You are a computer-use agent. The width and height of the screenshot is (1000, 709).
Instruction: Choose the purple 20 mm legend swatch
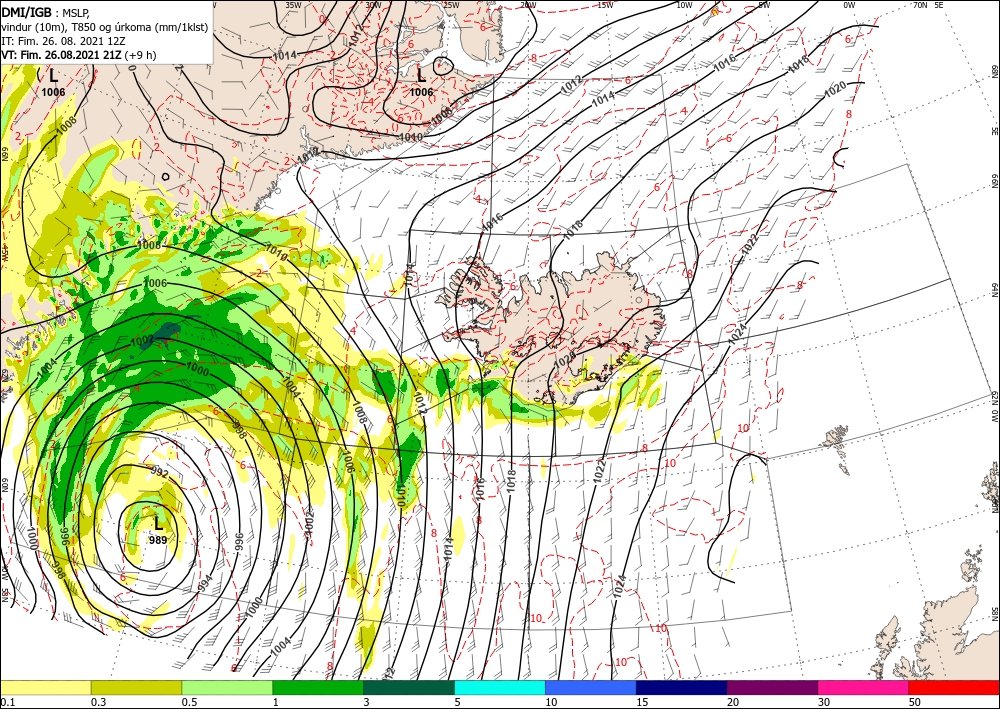(772, 687)
